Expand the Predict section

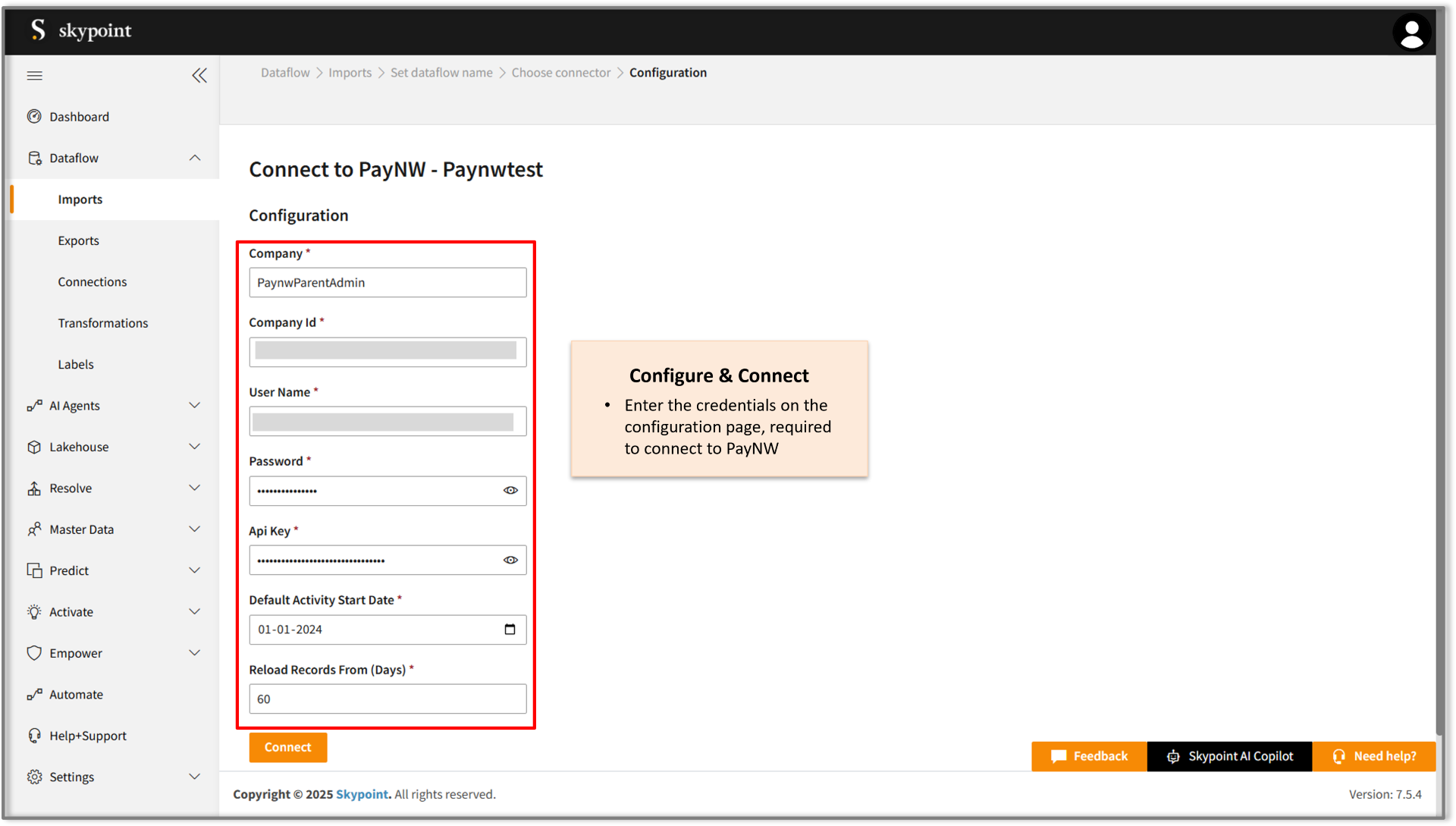(195, 570)
